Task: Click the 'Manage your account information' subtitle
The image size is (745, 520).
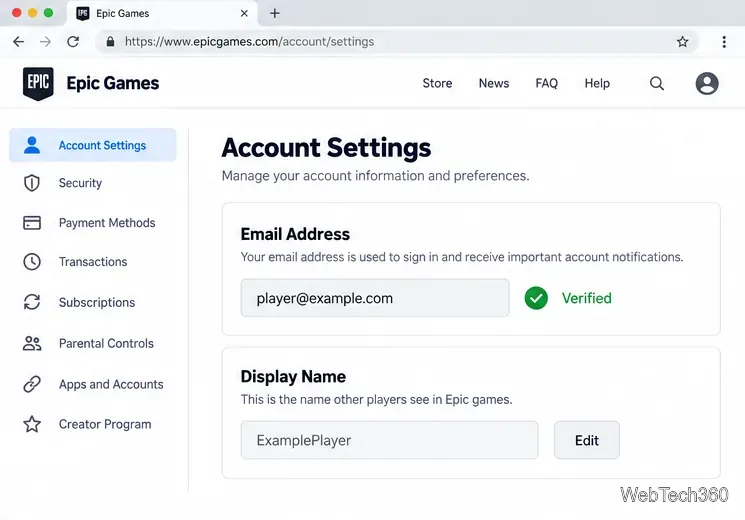Action: point(375,176)
